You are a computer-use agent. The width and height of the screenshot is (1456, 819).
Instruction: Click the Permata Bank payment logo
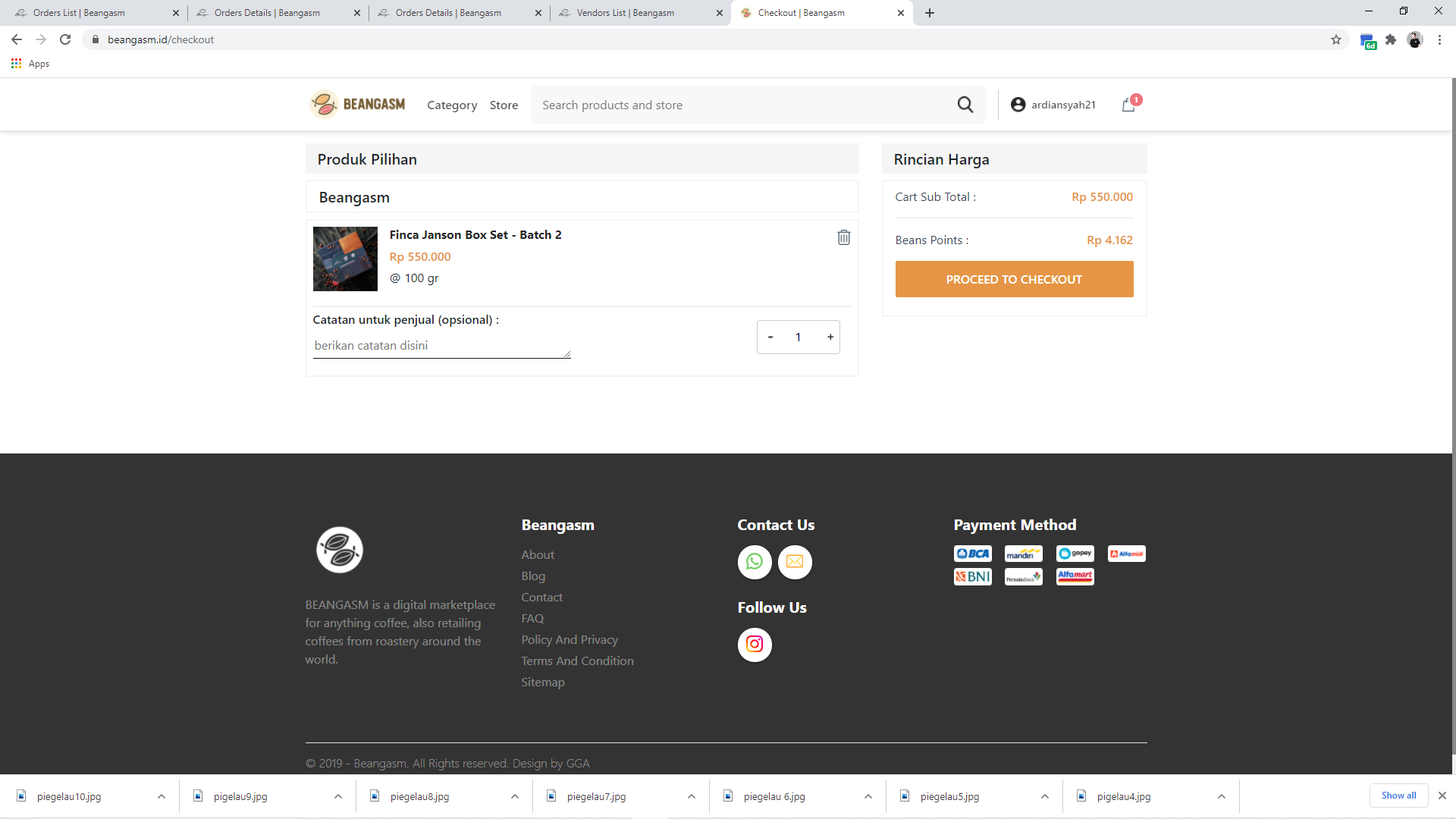[1024, 577]
